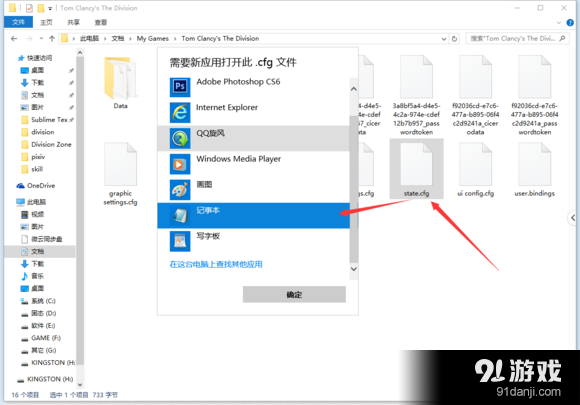Expand the ribbon with the chevron

[559, 23]
